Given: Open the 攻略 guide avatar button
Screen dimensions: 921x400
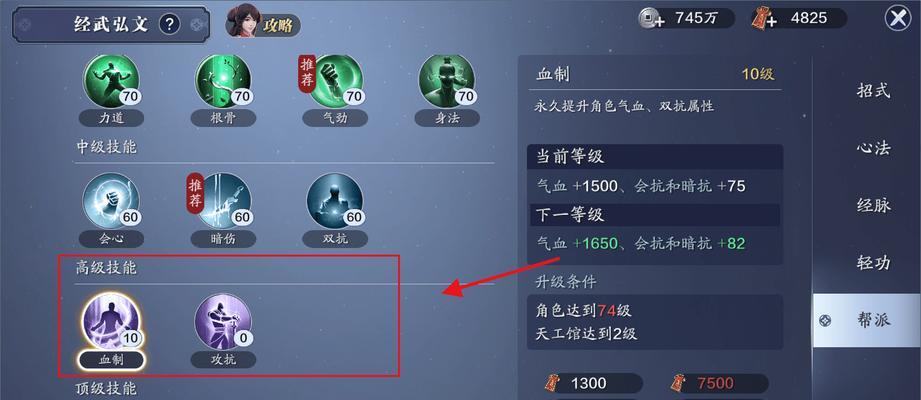Looking at the screenshot, I should [263, 22].
